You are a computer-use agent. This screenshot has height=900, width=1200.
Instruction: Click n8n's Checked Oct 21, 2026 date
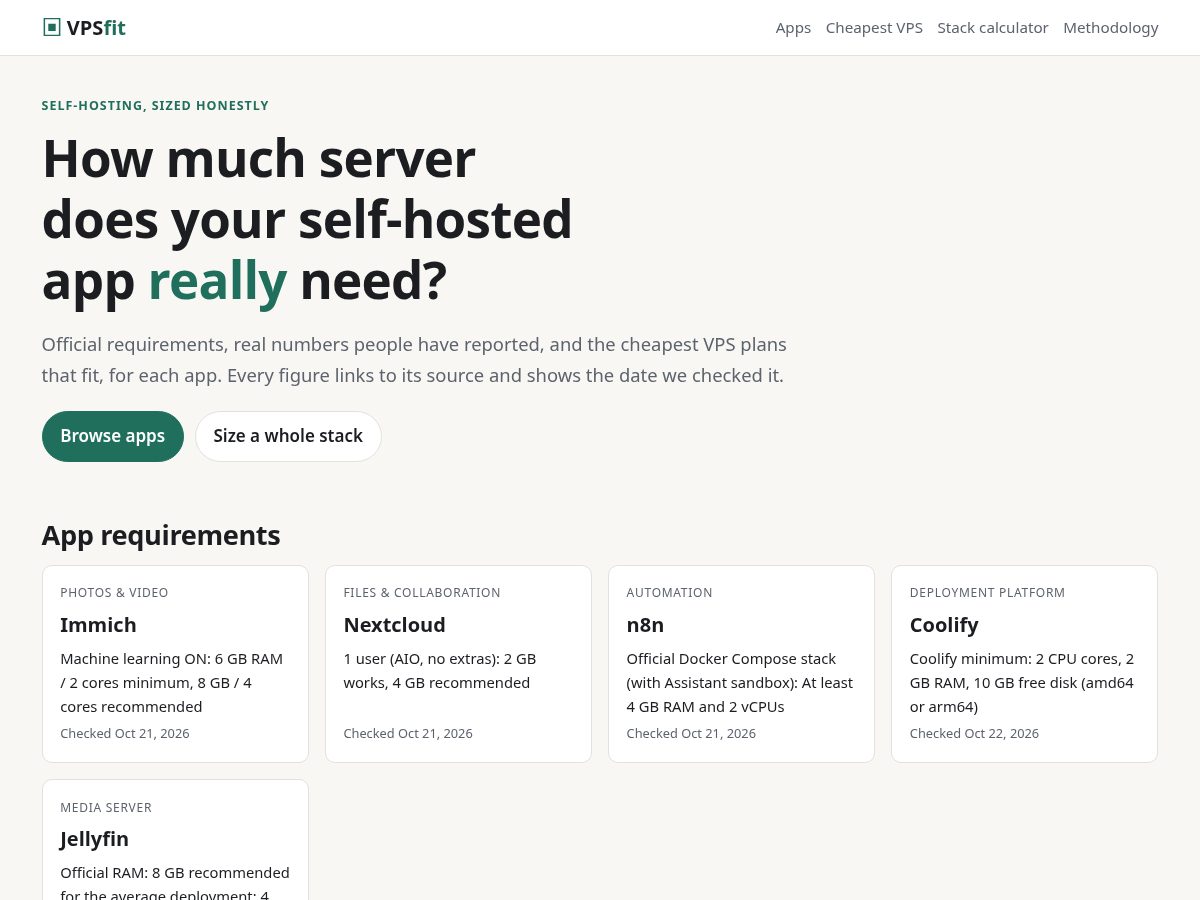pos(691,733)
